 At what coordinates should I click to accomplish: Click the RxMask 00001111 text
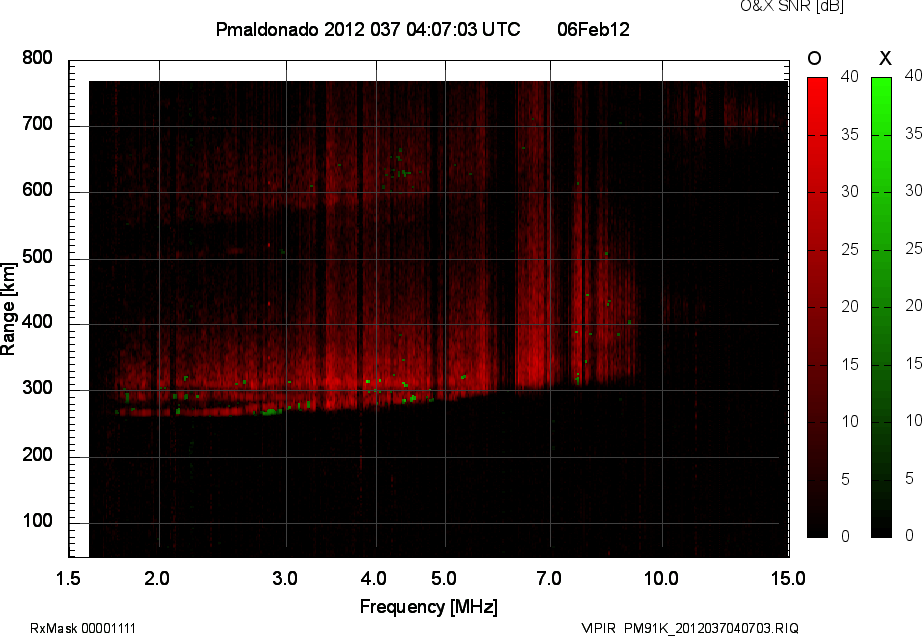coord(83,628)
